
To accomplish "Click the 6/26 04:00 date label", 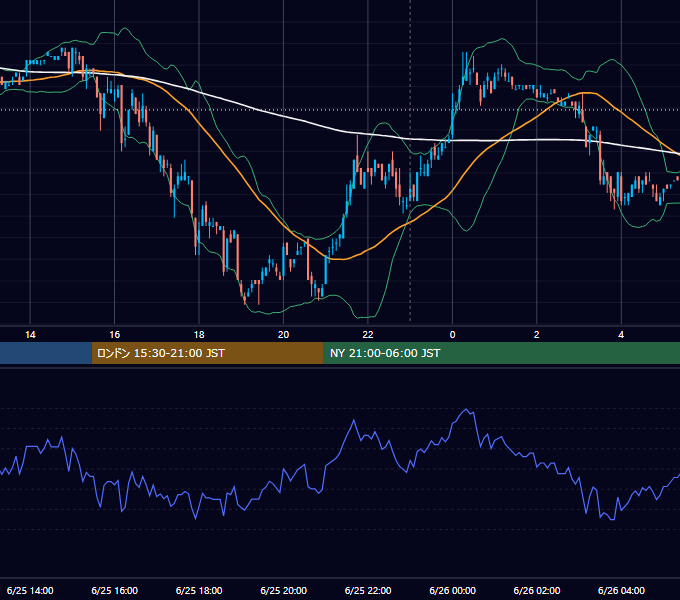I will pos(621,590).
